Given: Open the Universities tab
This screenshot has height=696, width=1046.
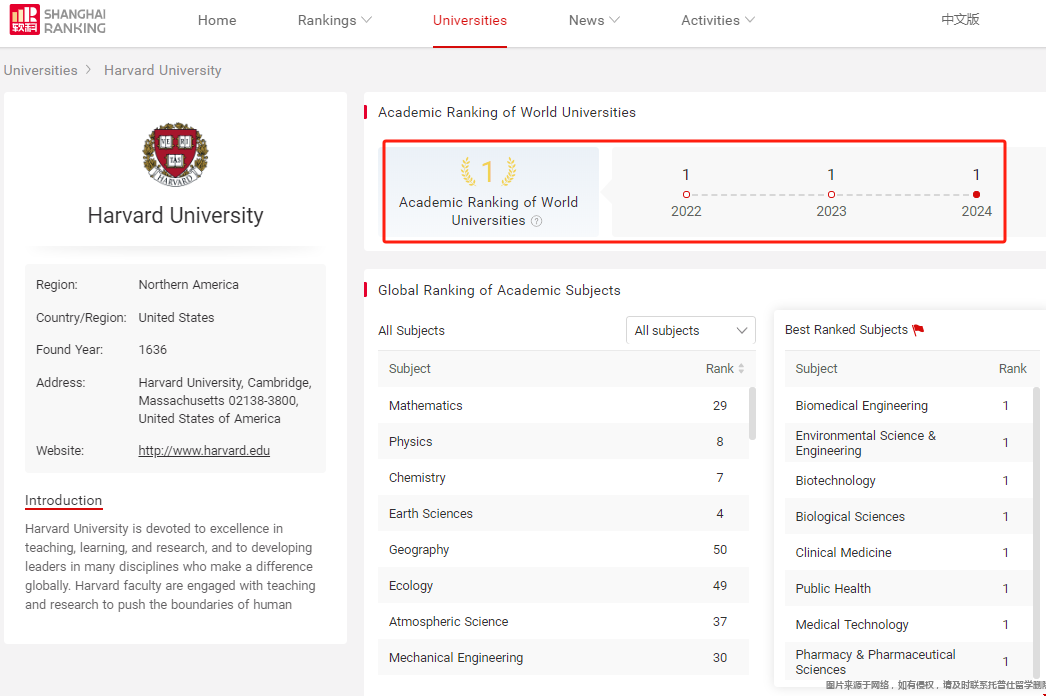Looking at the screenshot, I should (x=470, y=20).
